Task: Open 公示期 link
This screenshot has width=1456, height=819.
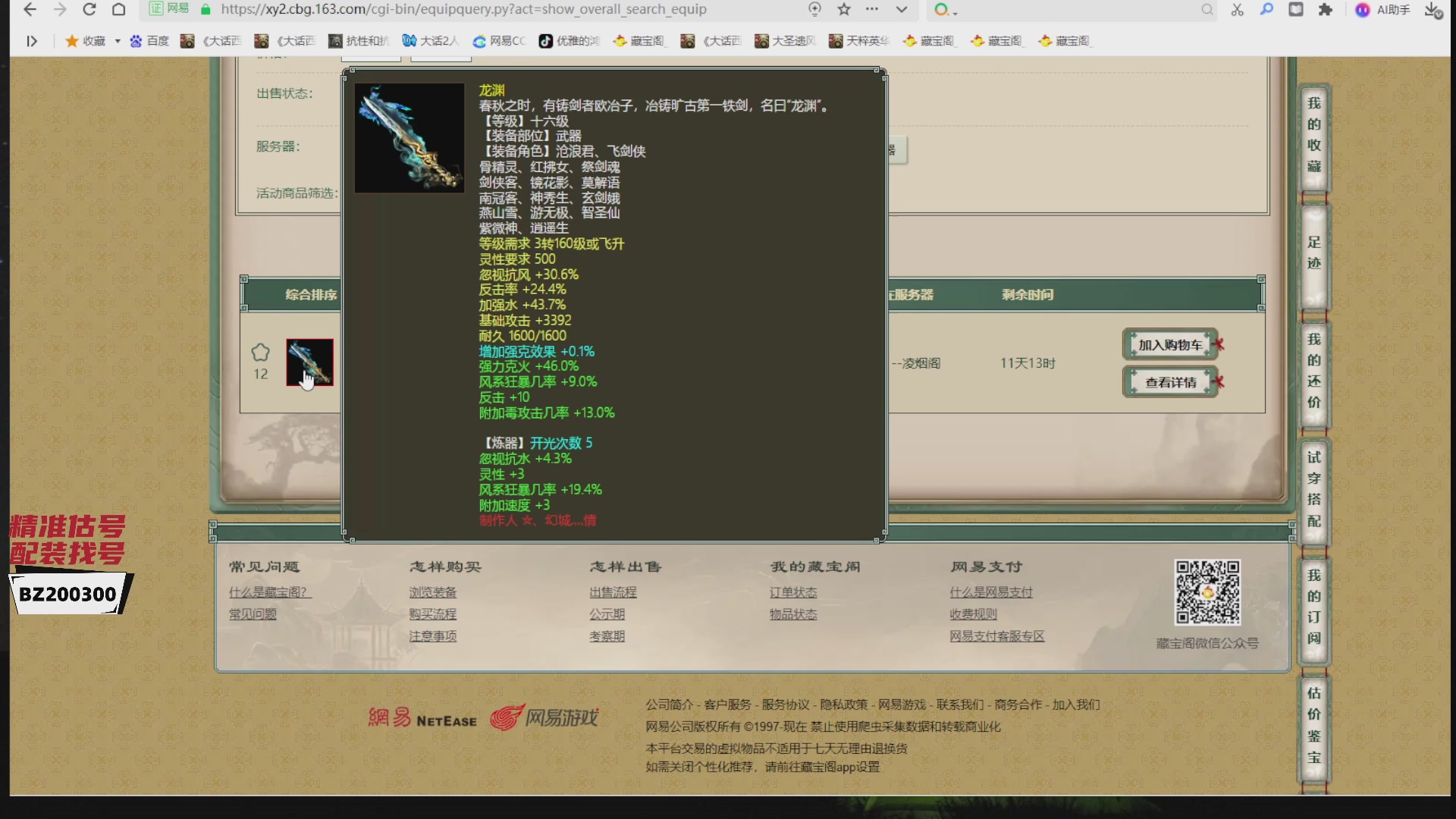Action: point(607,614)
